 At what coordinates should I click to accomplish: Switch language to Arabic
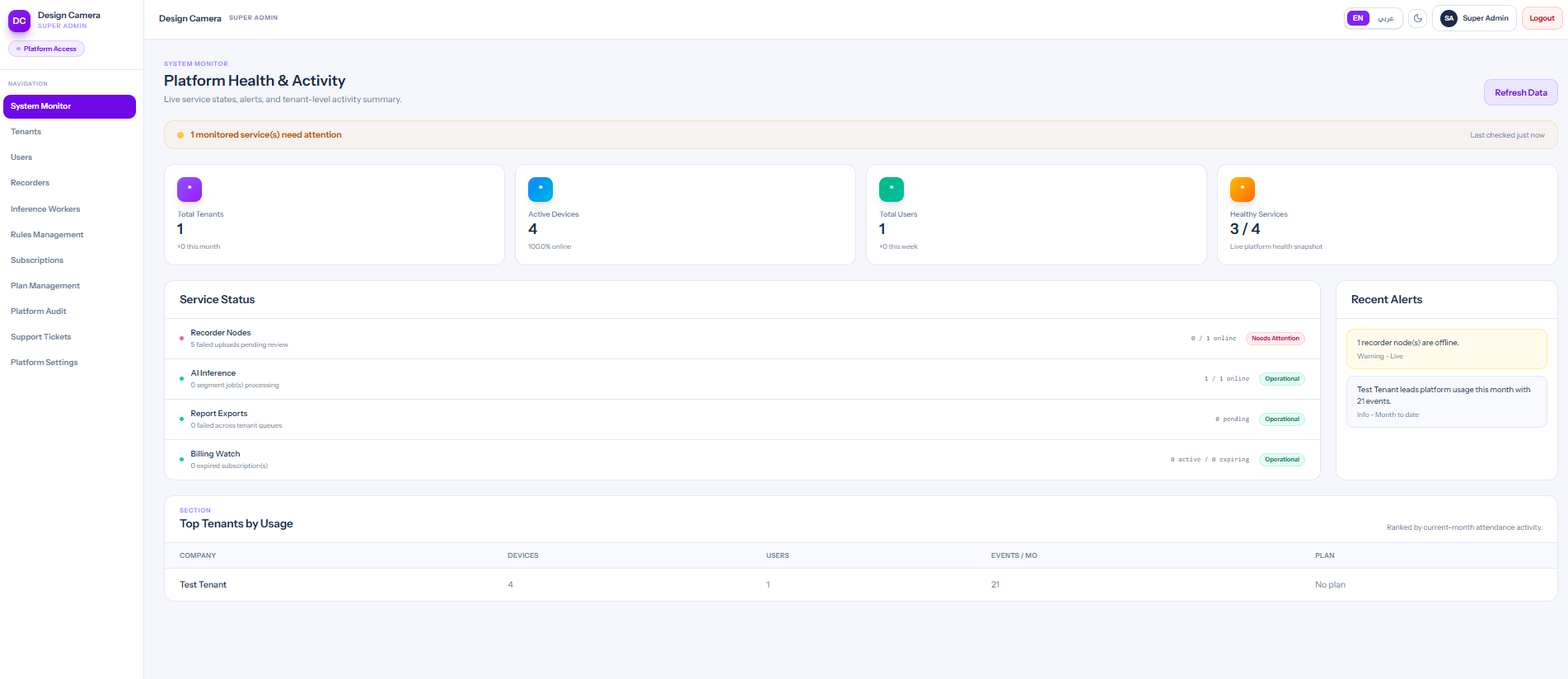pyautogui.click(x=1386, y=18)
